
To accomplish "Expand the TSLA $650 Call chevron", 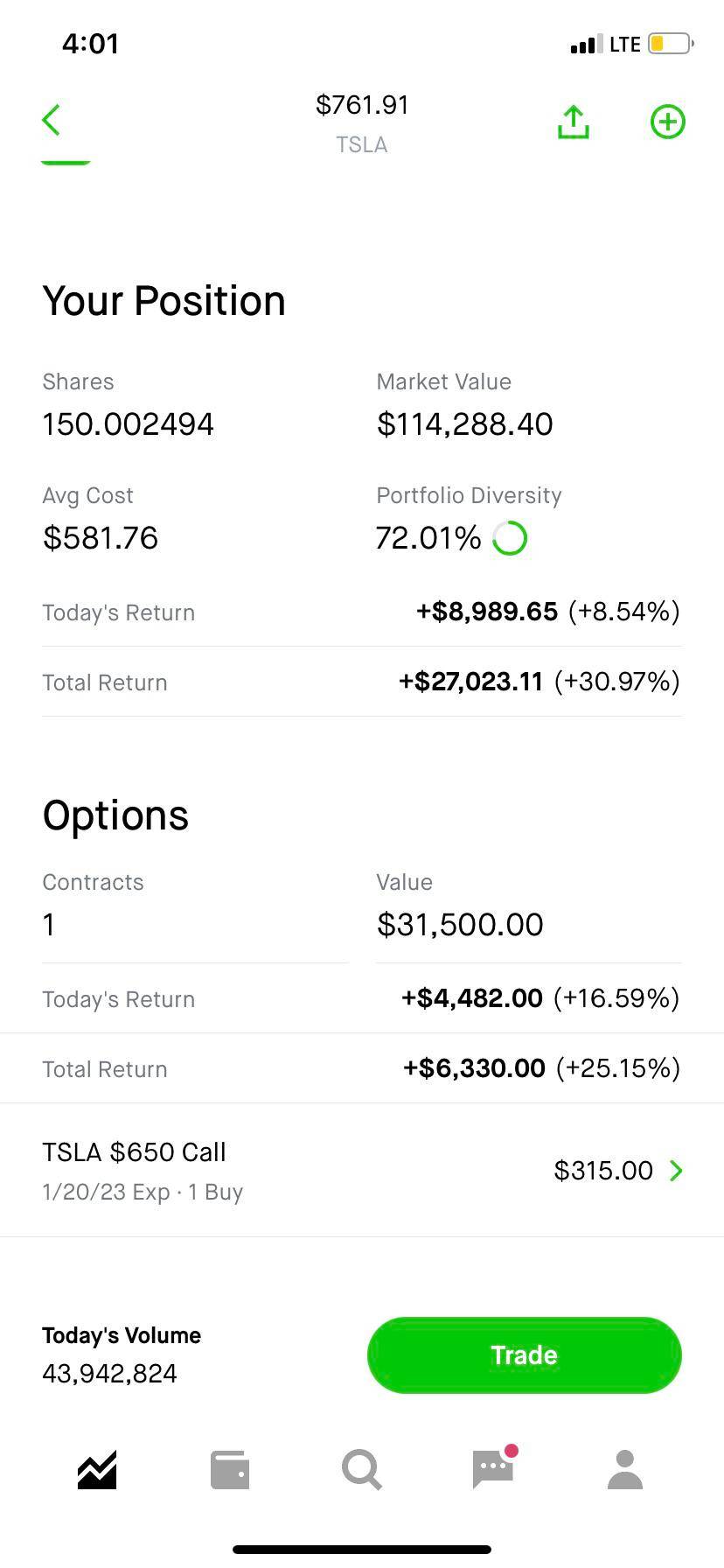I will [676, 1171].
